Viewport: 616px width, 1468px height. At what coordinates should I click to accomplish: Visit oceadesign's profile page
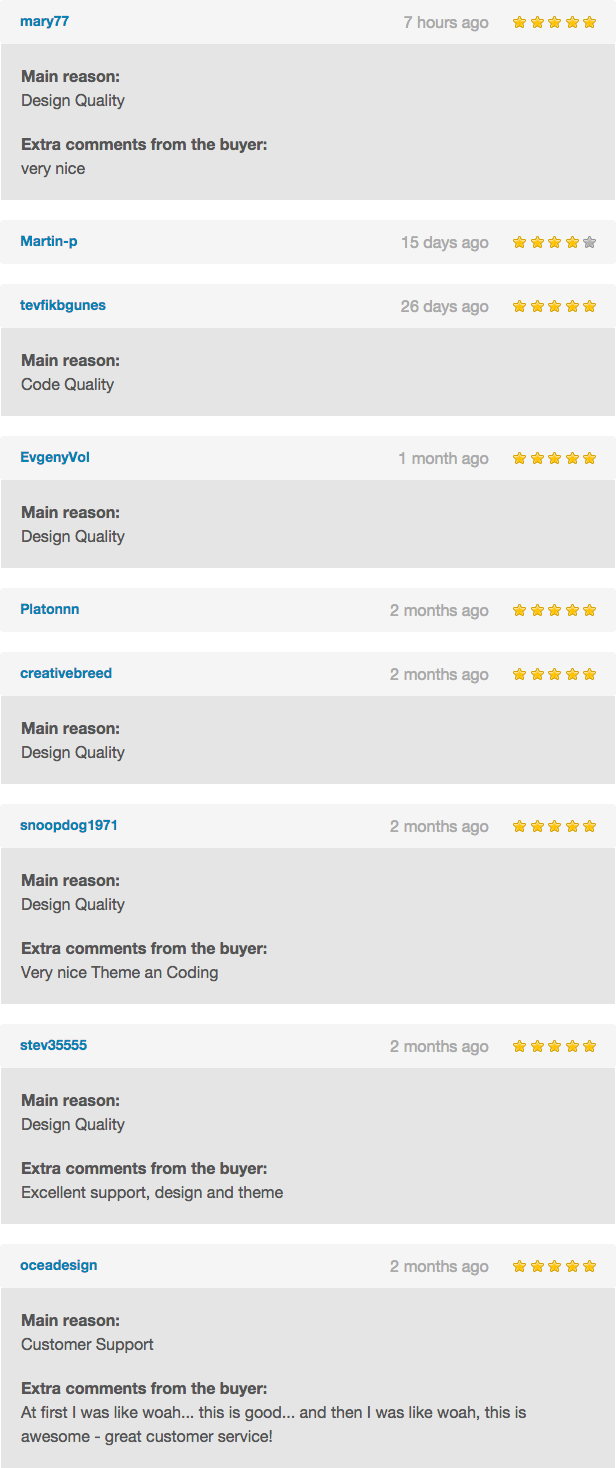pos(59,1265)
